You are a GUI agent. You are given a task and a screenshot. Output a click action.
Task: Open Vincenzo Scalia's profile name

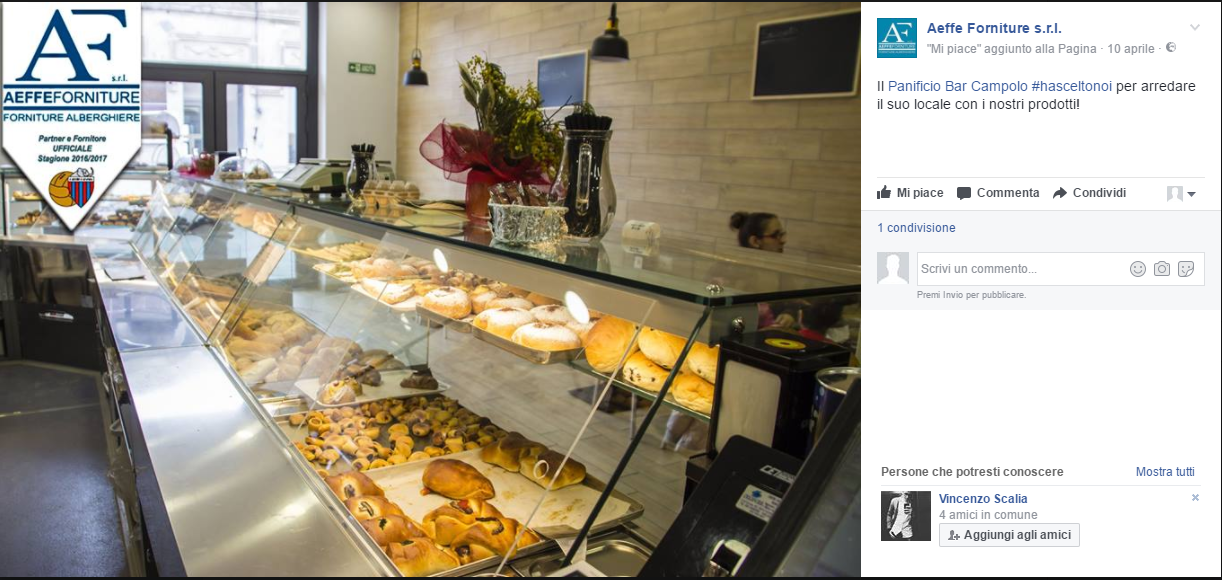[x=983, y=499]
